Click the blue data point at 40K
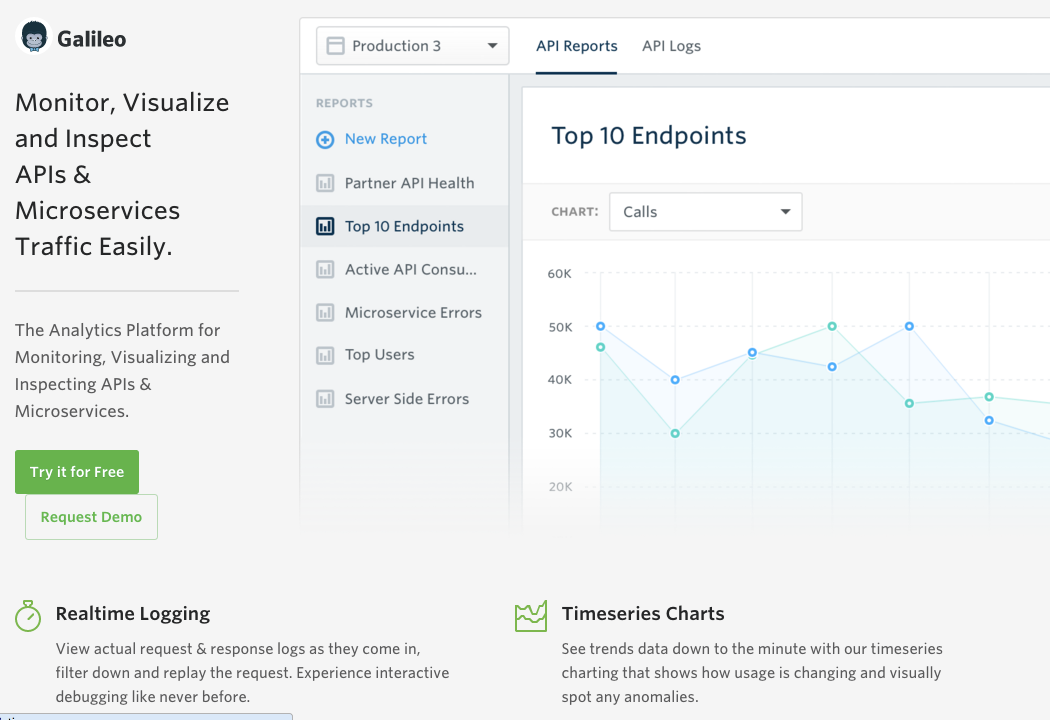1050x720 pixels. coord(675,380)
